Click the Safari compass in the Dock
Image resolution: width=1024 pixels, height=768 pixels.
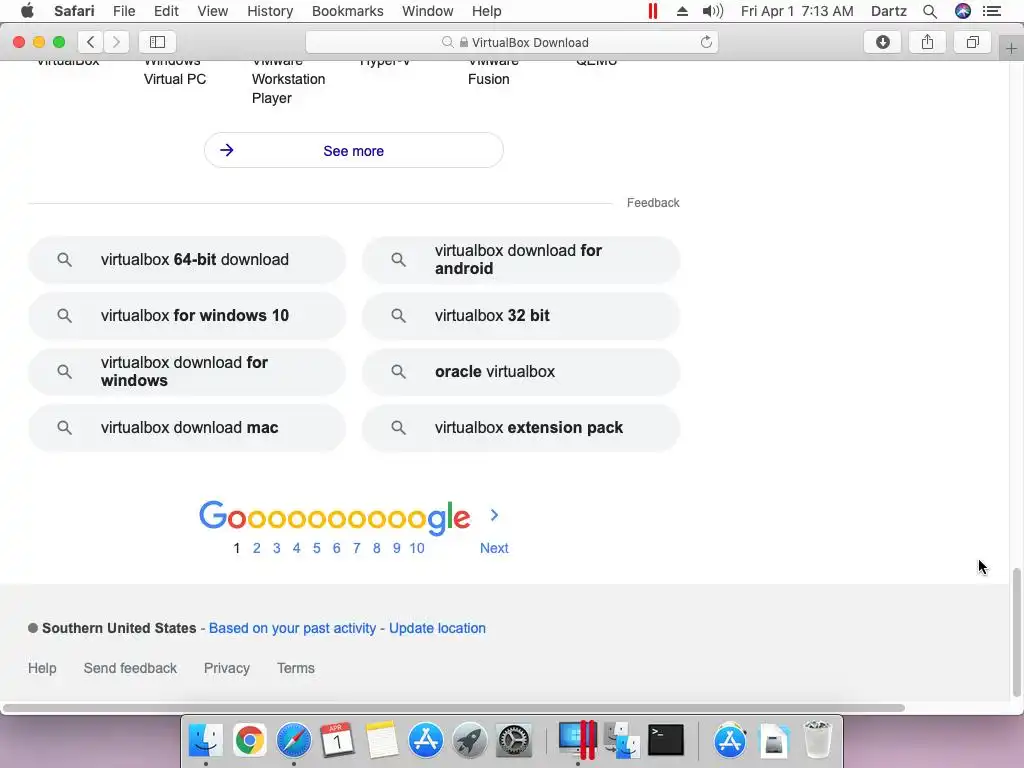[293, 740]
